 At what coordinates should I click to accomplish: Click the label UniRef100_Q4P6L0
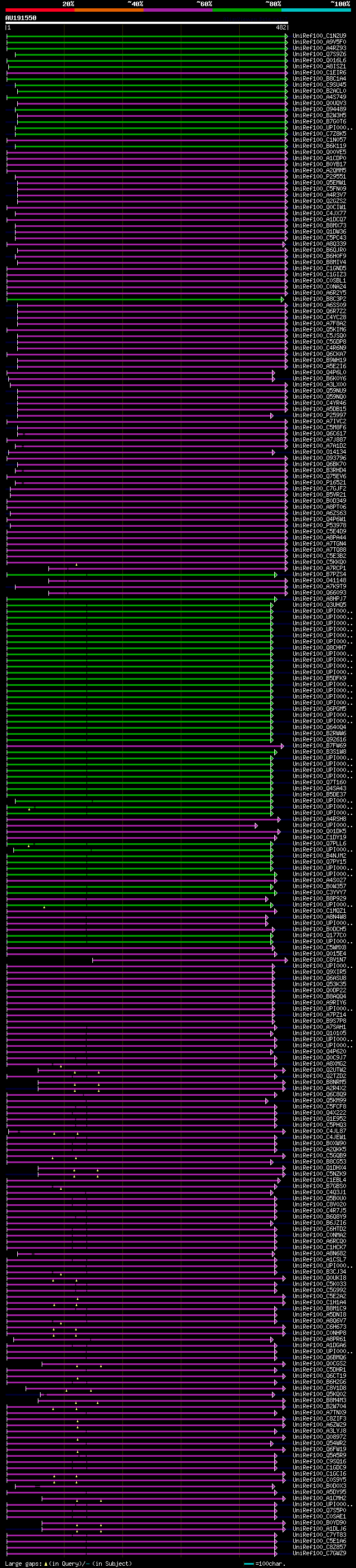coord(319,372)
